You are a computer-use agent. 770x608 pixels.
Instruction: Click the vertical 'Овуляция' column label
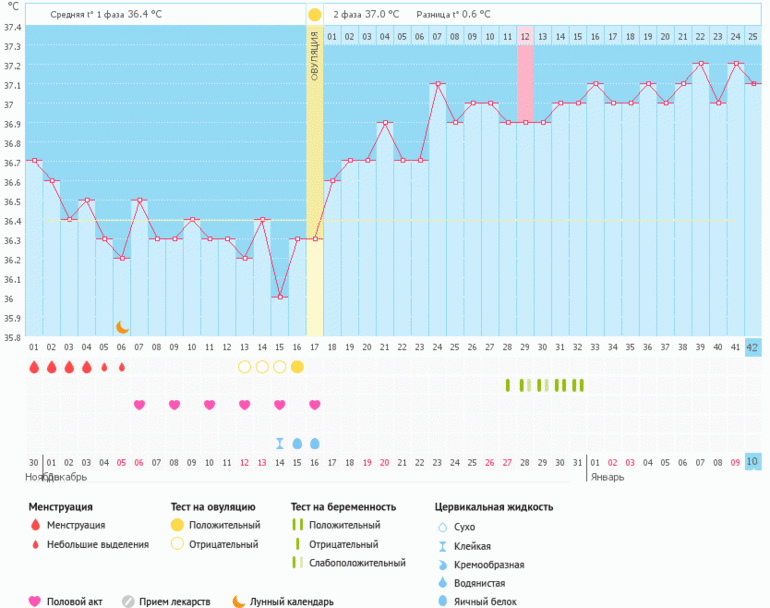(314, 55)
